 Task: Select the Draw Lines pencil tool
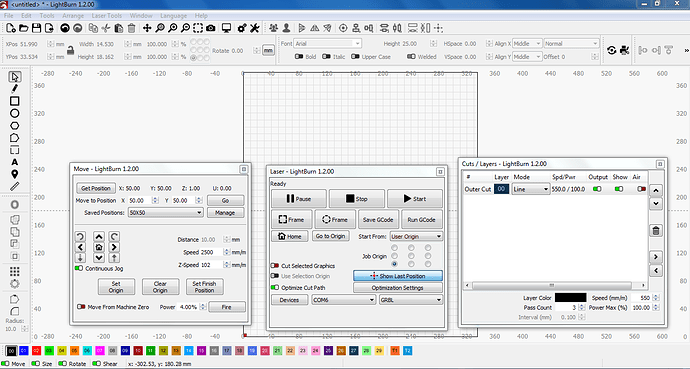15,89
